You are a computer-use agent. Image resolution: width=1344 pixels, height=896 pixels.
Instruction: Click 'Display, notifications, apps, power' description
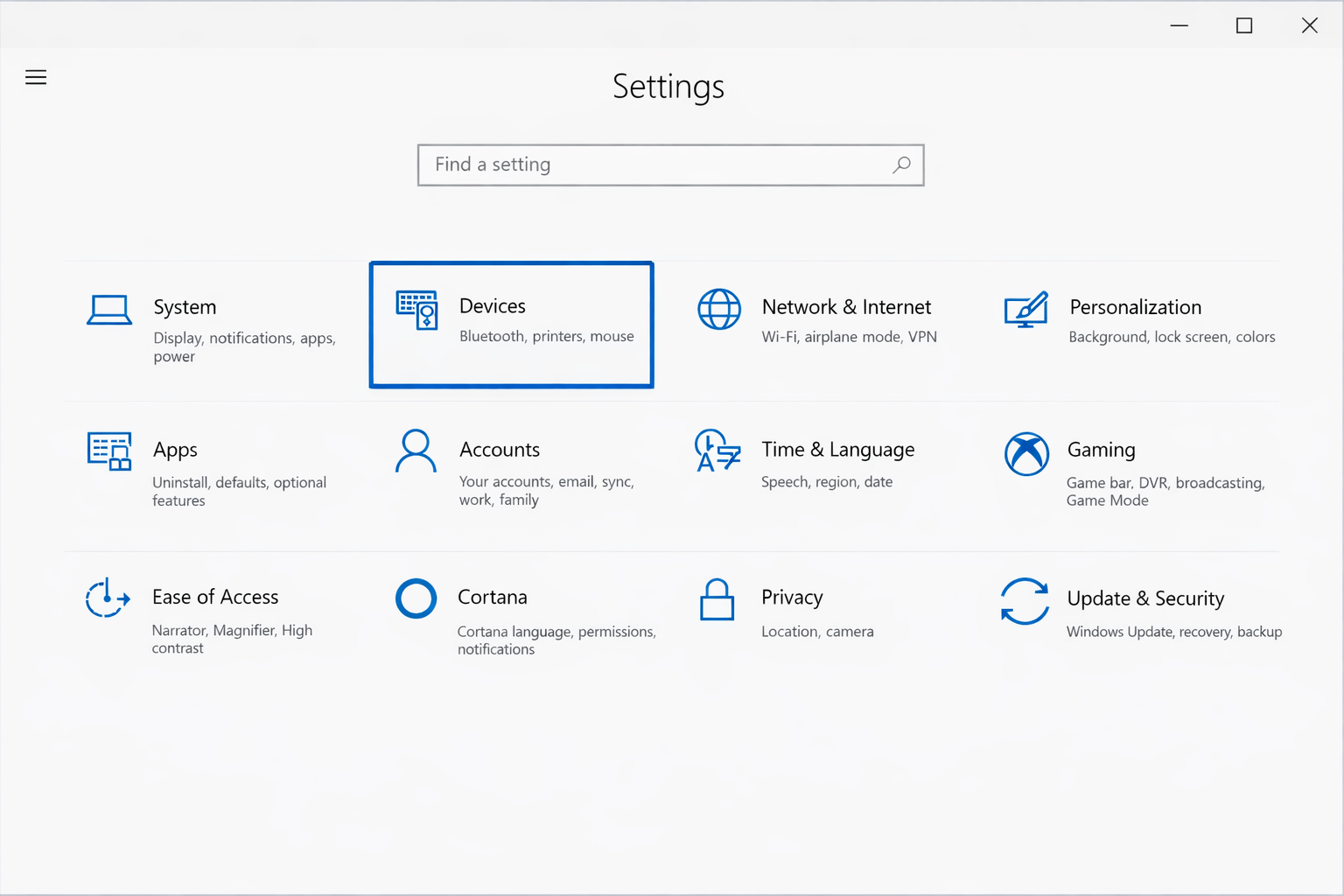(244, 347)
